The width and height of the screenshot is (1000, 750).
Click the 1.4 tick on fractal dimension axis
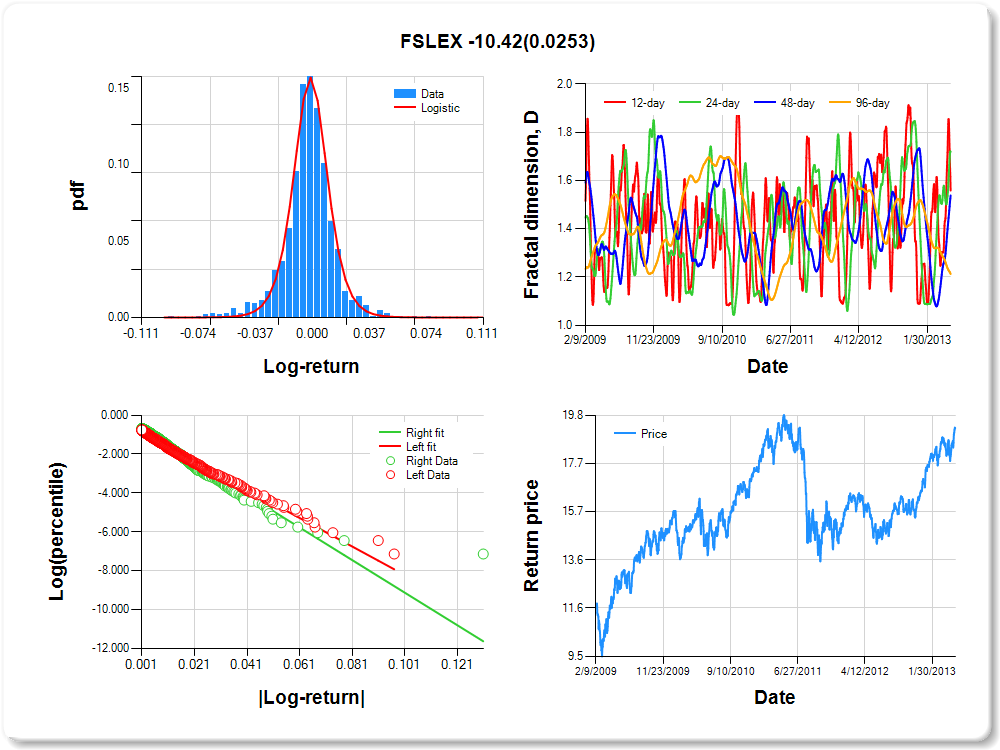(x=564, y=228)
